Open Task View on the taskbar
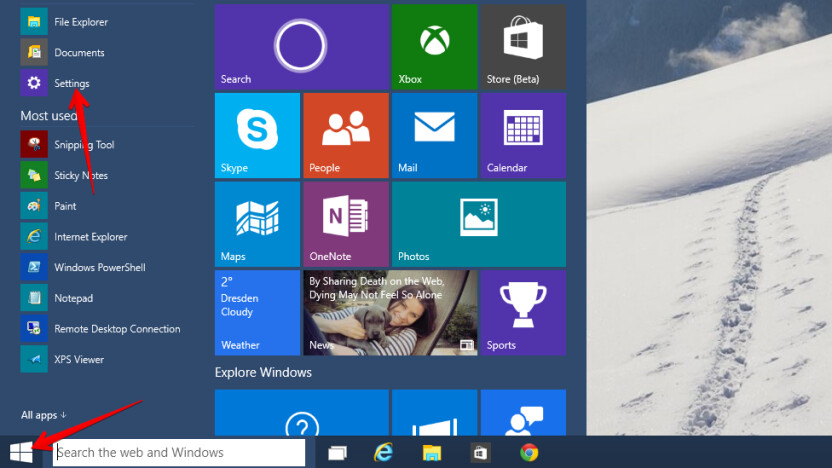The height and width of the screenshot is (468, 832). point(337,453)
